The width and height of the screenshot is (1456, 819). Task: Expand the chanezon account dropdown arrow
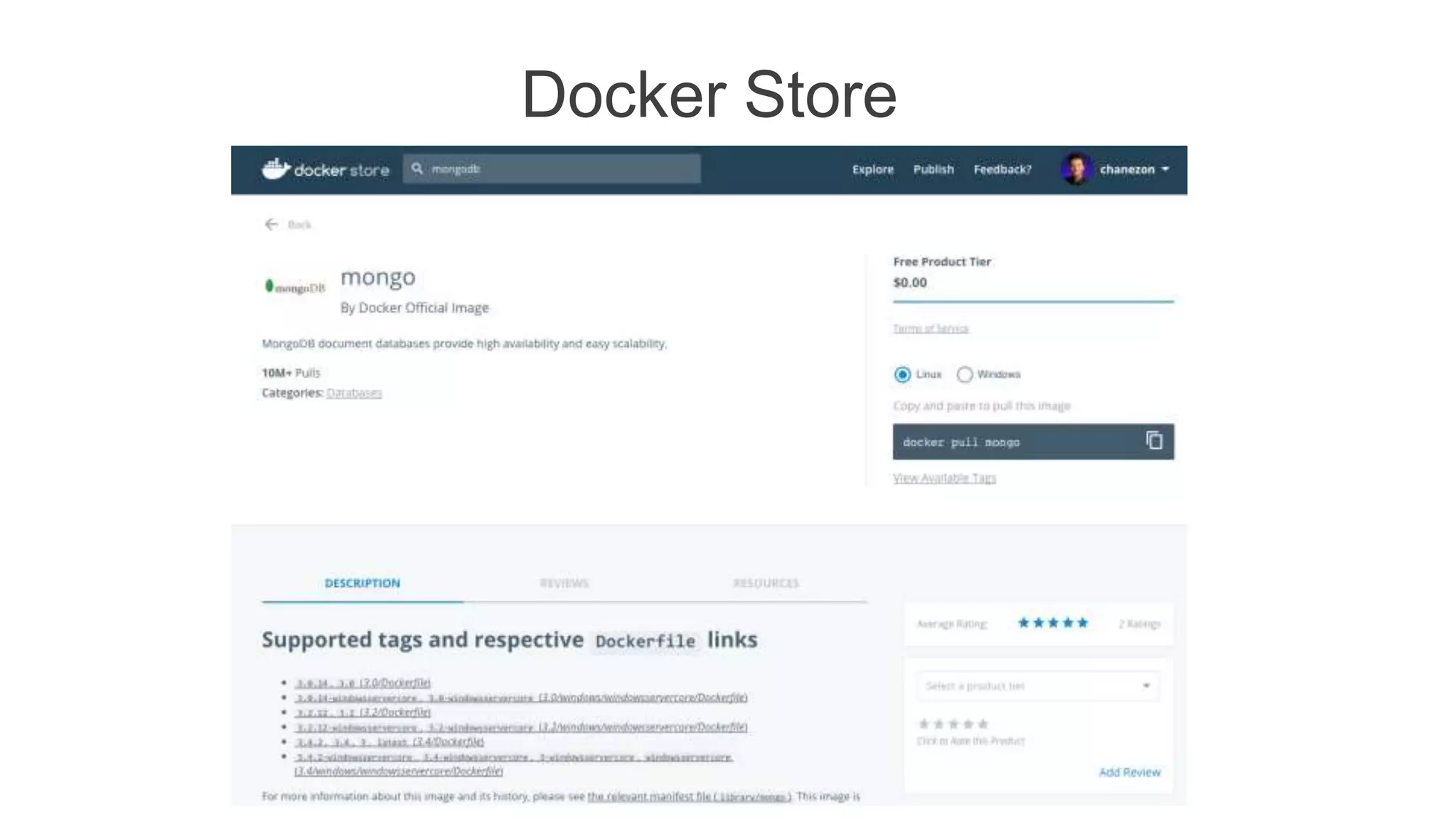pyautogui.click(x=1165, y=169)
